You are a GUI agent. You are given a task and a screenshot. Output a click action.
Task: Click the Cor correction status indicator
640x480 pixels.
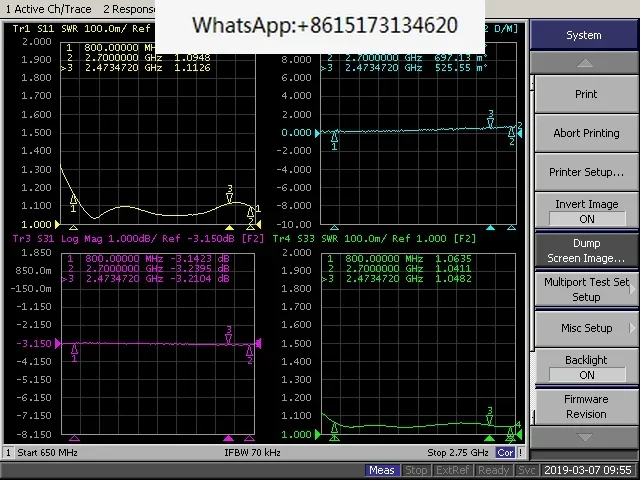point(508,453)
